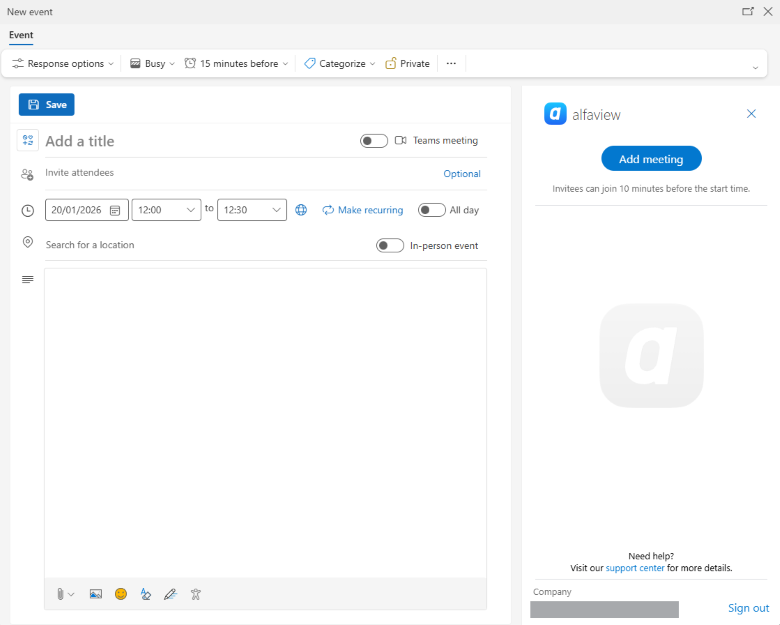Enable the Teams meeting toggle
The height and width of the screenshot is (625, 780).
tap(374, 141)
